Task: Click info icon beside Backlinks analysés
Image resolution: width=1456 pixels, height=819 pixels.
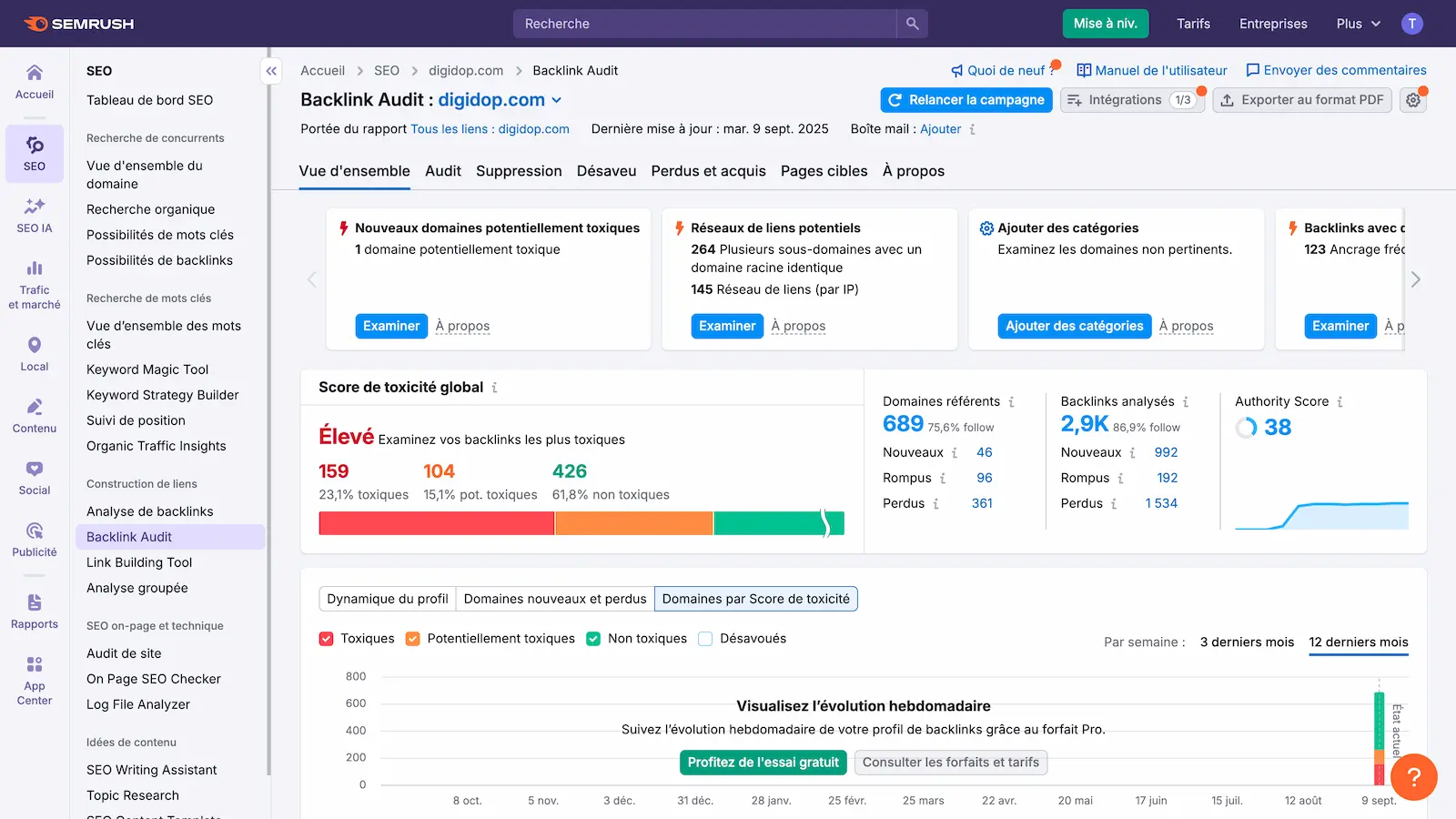Action: point(1186,401)
